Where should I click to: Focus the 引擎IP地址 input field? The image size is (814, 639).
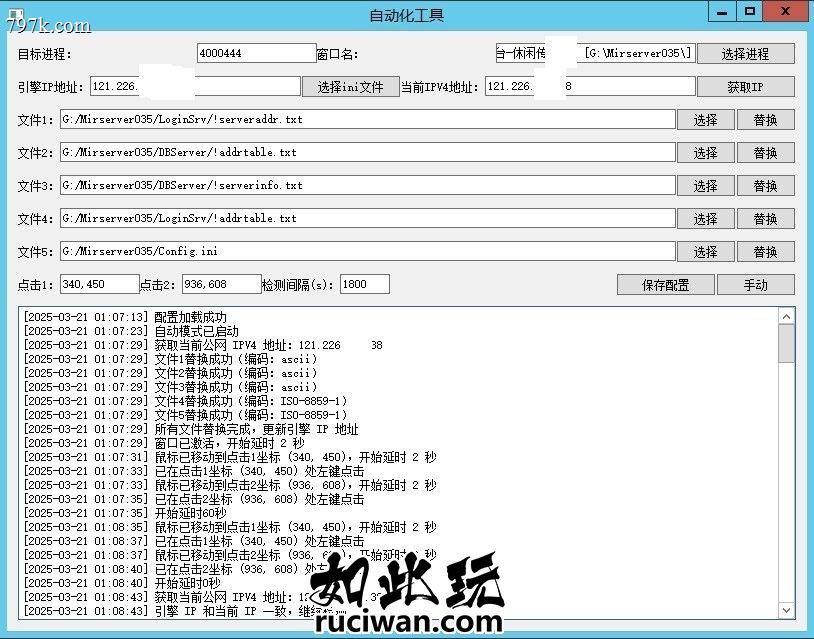pos(195,86)
